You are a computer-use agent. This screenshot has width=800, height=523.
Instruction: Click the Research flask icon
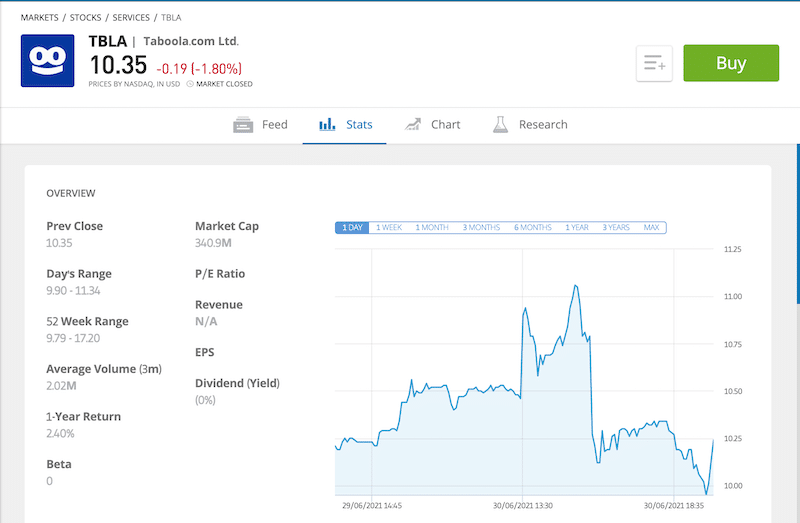[501, 124]
